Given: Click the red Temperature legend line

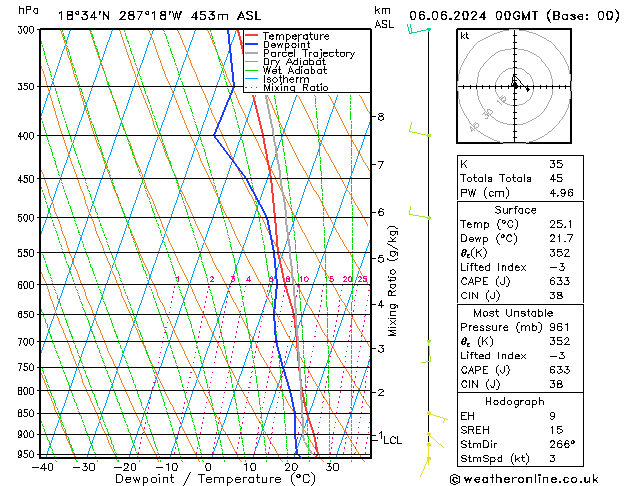Looking at the screenshot, I should click(251, 36).
